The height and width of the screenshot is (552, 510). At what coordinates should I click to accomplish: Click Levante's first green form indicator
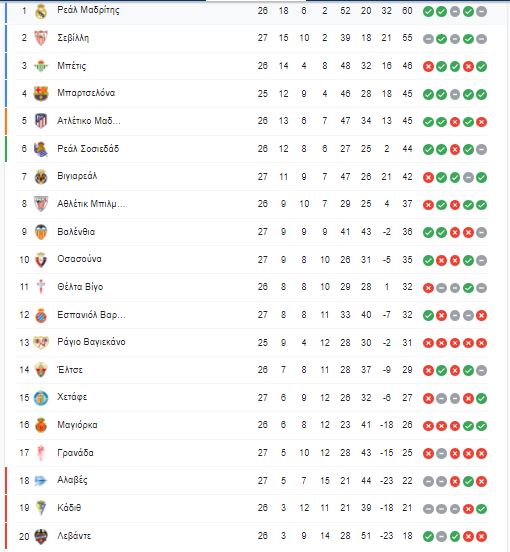tap(428, 537)
